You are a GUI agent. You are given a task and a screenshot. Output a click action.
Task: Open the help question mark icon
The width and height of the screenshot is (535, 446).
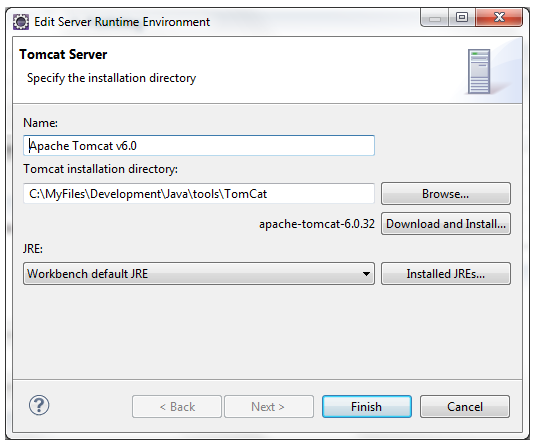pos(39,405)
